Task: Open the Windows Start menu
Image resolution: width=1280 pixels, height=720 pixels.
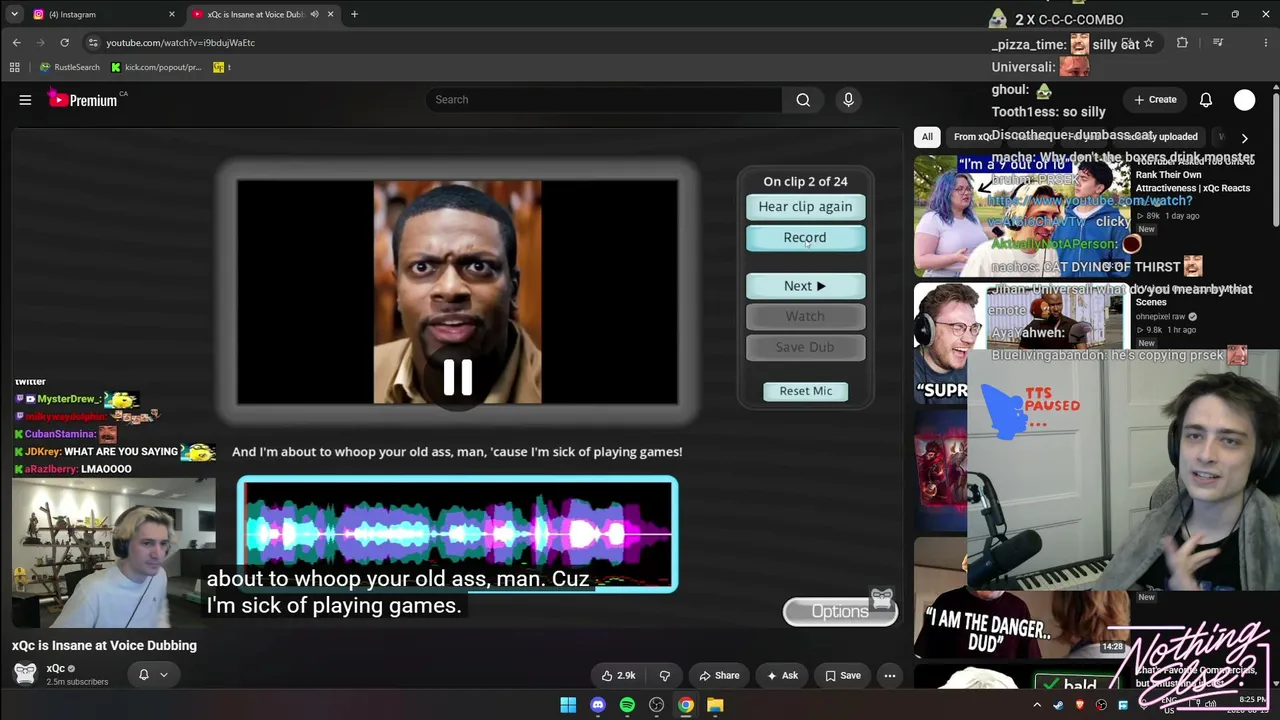Action: 568,705
